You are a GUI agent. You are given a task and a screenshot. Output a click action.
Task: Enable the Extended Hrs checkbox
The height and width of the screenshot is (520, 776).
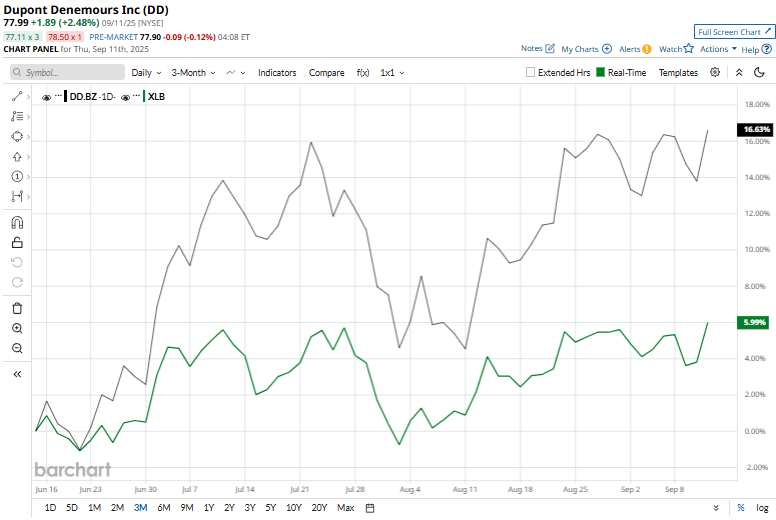coord(530,72)
